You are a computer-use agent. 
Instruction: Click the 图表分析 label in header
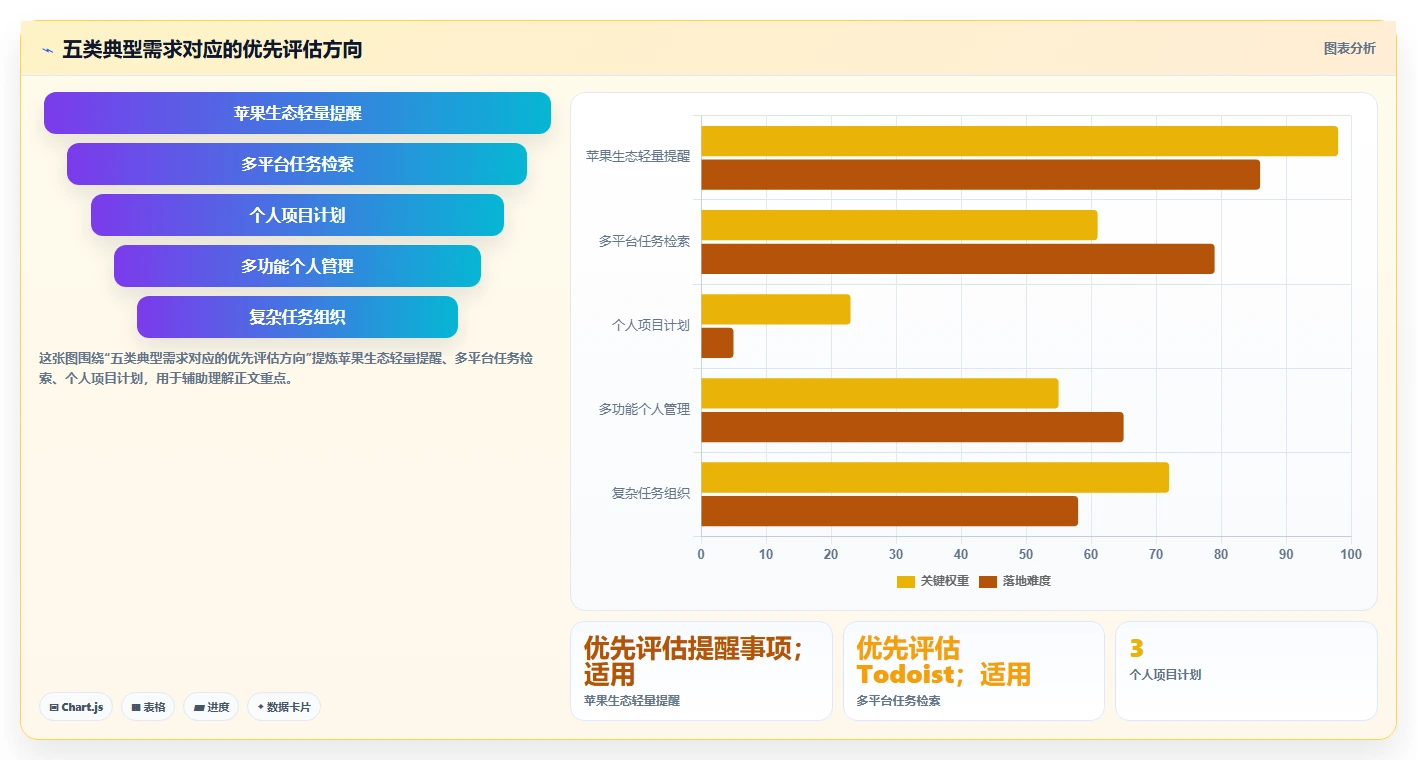1349,48
